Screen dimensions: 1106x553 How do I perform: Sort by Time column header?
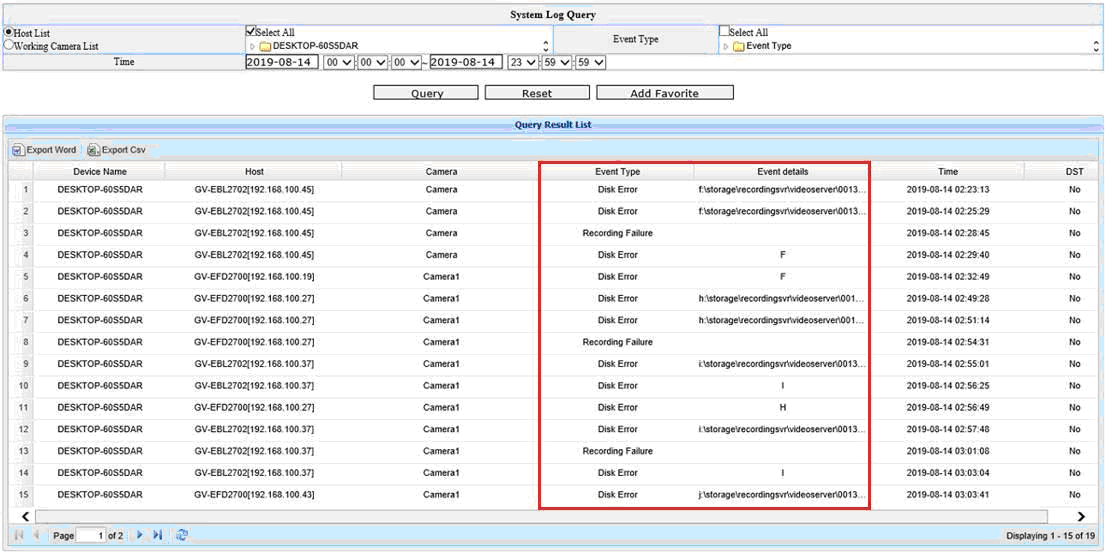click(x=948, y=171)
